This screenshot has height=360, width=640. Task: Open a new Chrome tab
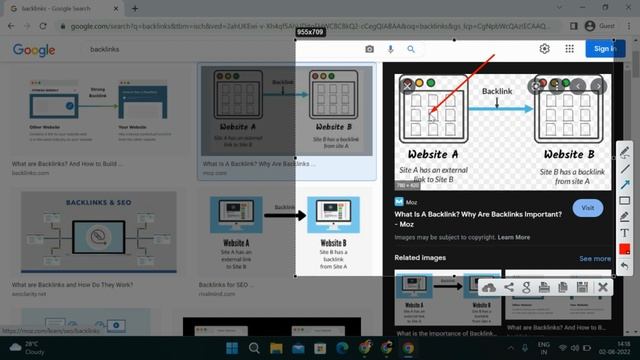coord(135,8)
